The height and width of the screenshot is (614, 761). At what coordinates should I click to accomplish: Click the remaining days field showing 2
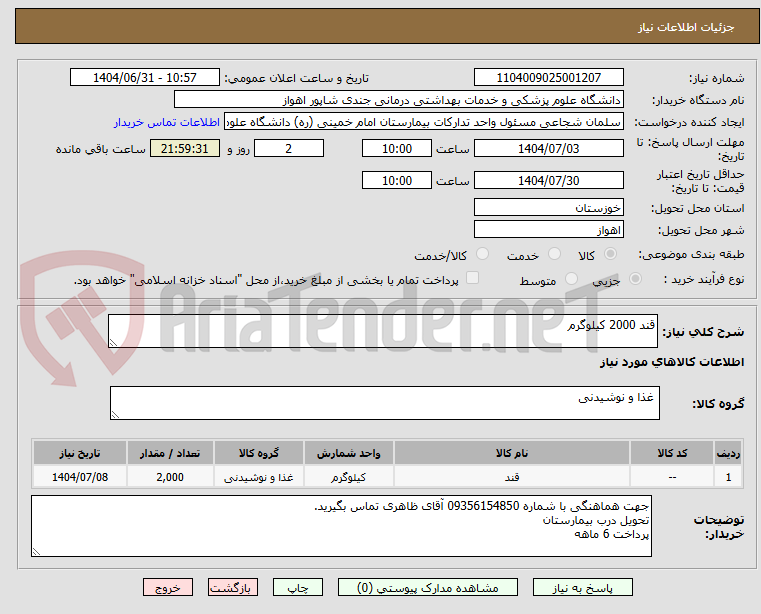point(289,149)
